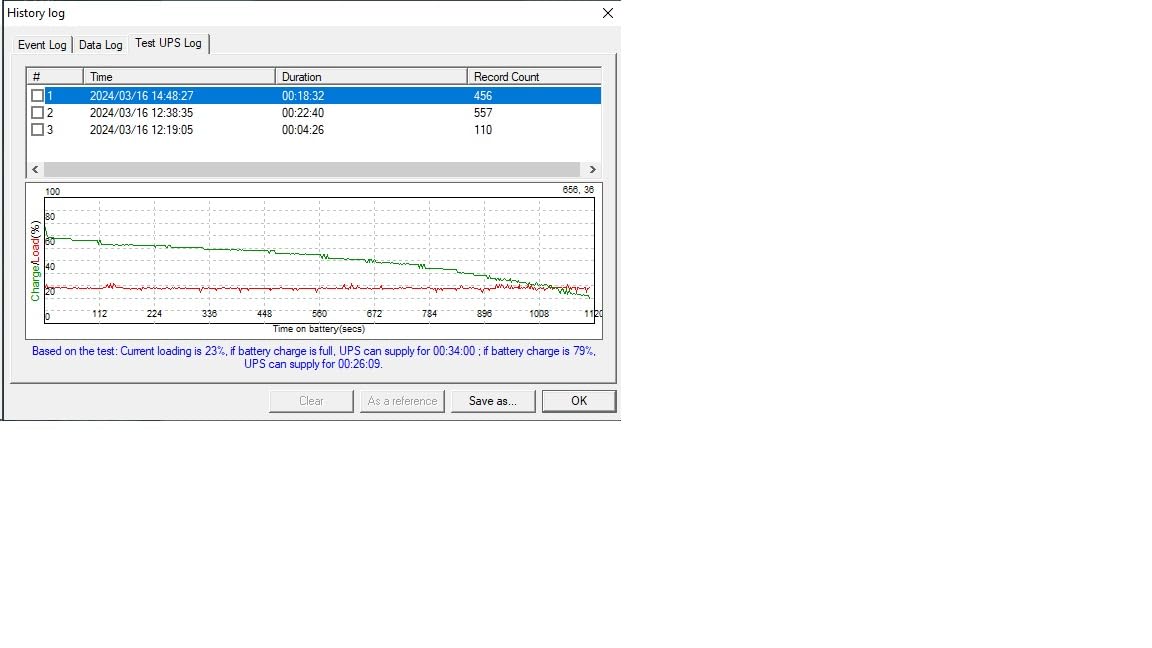1152x648 pixels.
Task: Check the checkbox for record 1
Action: click(x=38, y=96)
